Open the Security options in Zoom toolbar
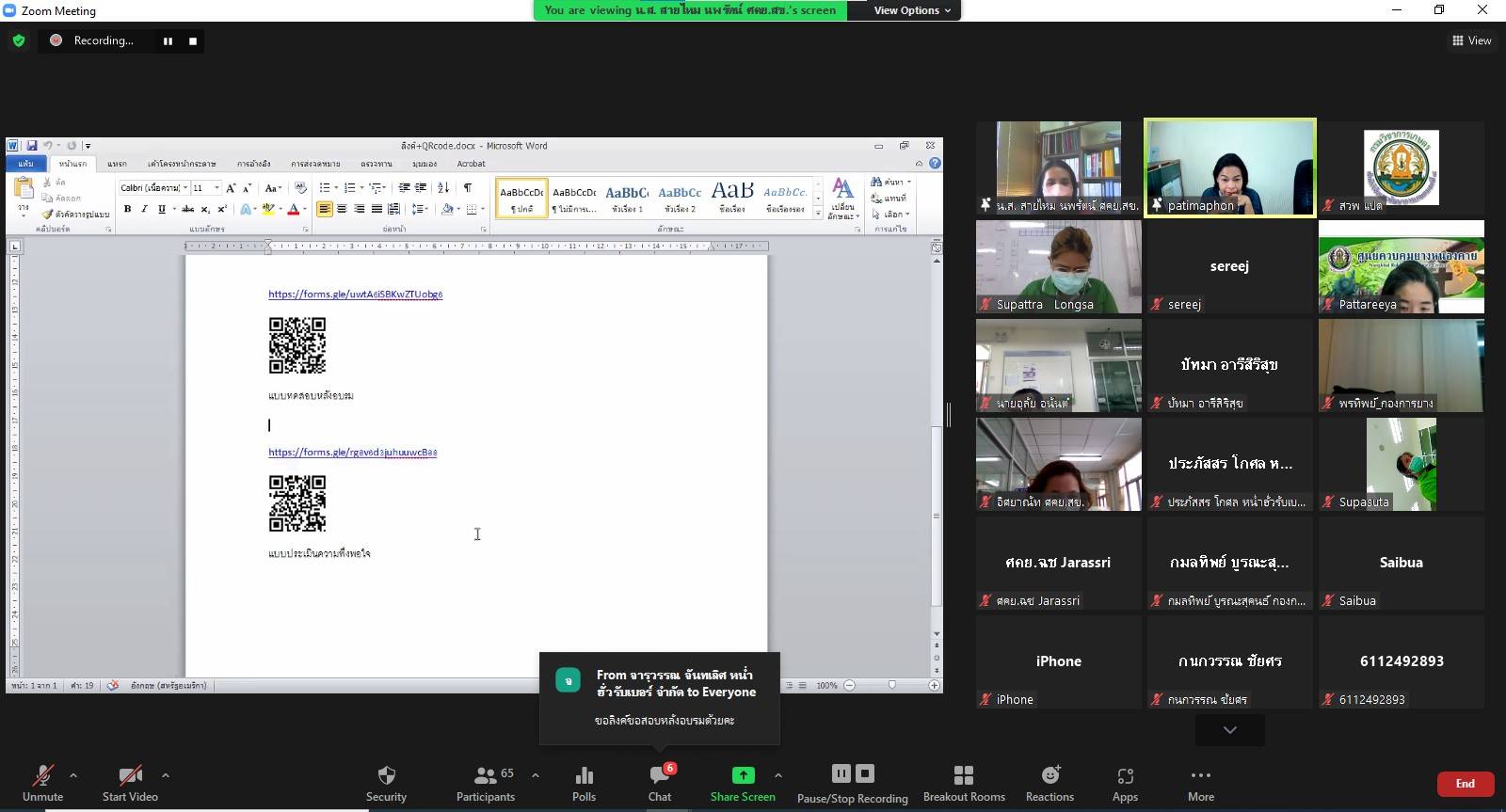Screen dimensions: 1506x812 (386, 784)
